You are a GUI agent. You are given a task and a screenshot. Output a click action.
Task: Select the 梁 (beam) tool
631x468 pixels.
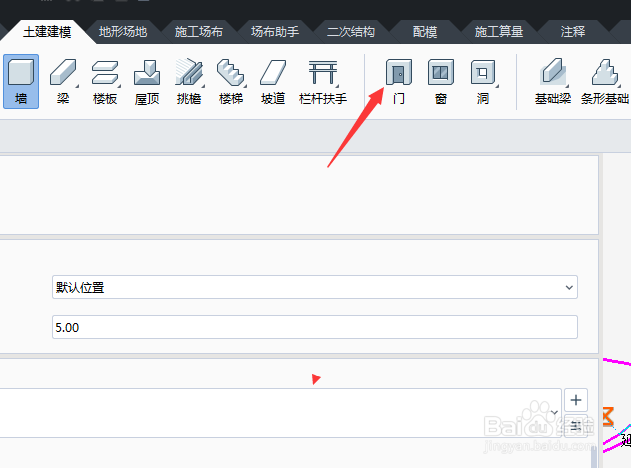click(x=63, y=82)
